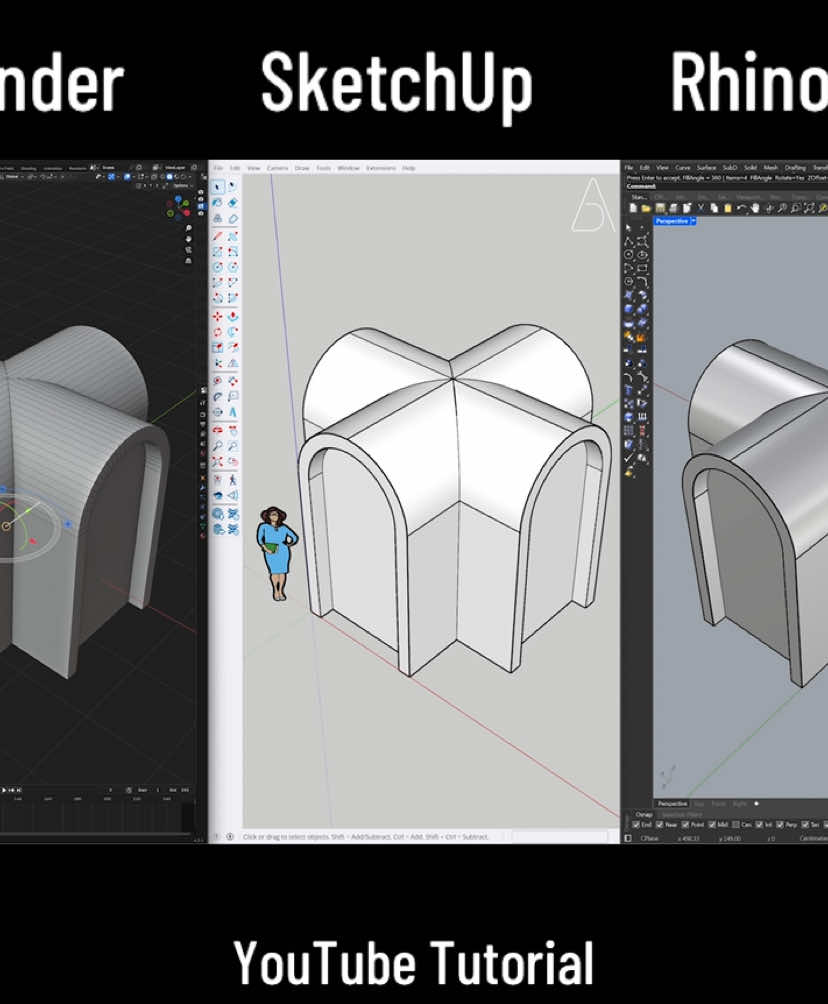828x1004 pixels.
Task: Click Rhino Open folder icon
Action: [646, 208]
